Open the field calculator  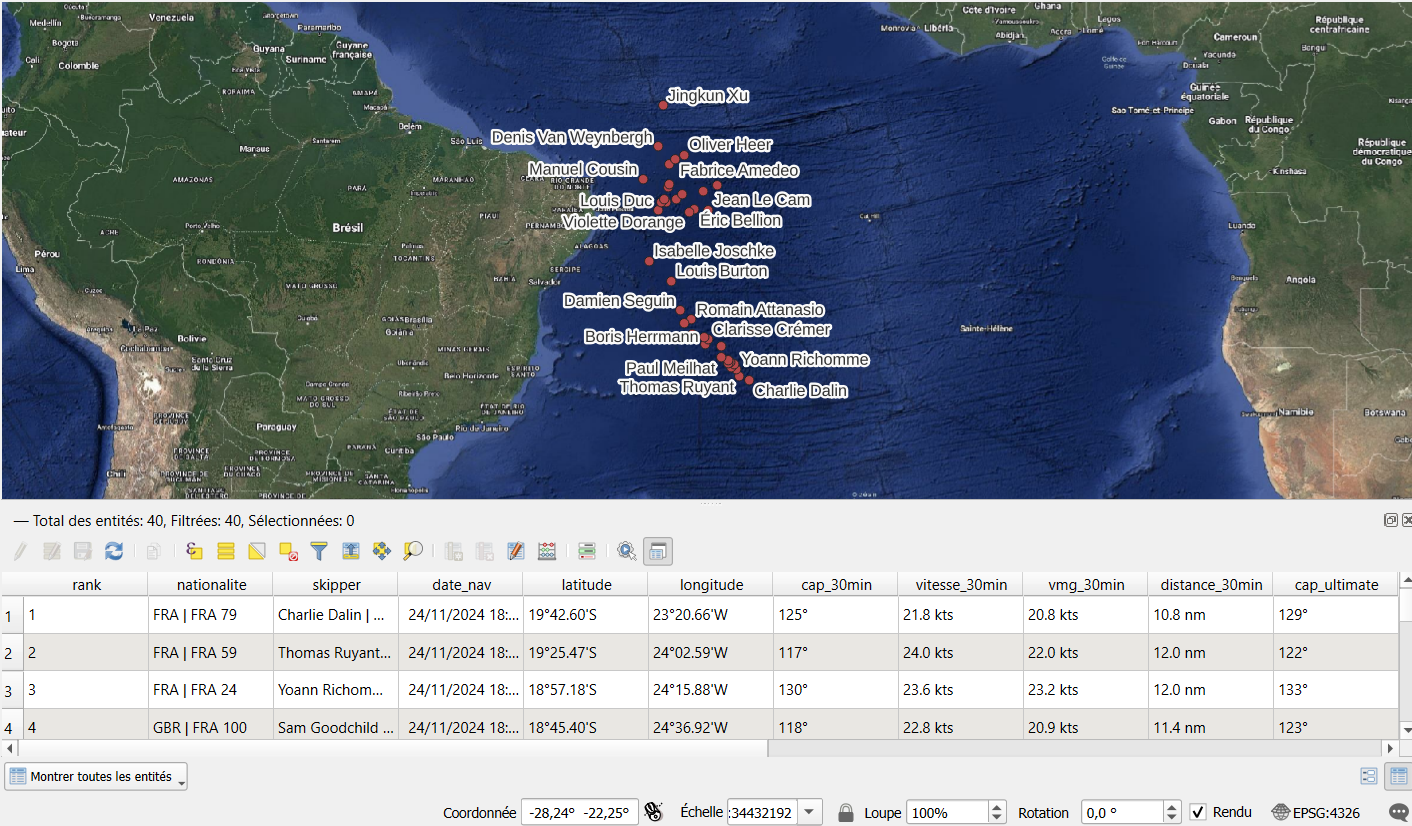click(x=547, y=551)
